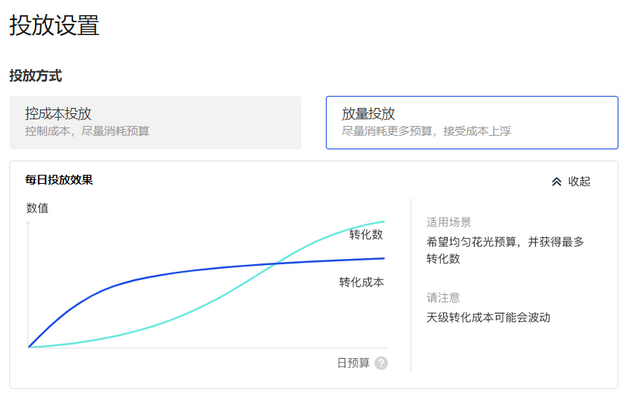Screen dimensions: 628x393
Task: Click the 投放方式 section heading
Action: tap(36, 76)
